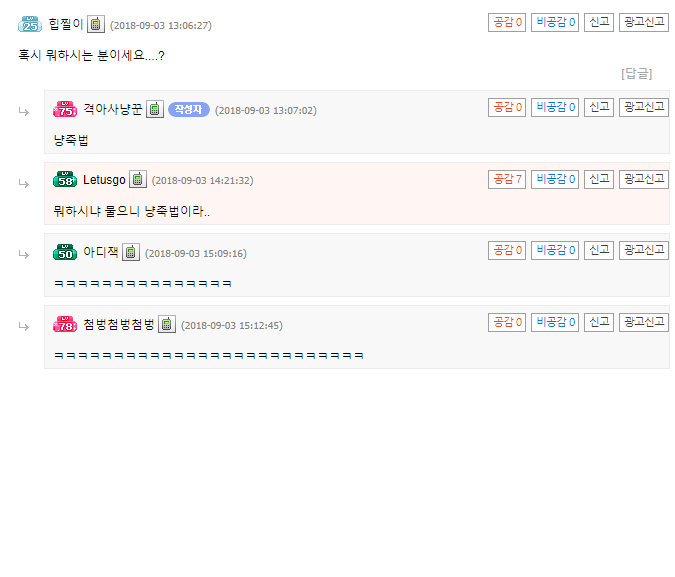This screenshot has width=675, height=577.
Task: Click mobile icon beside 첨벙첨벙첨벙 username
Action: (x=167, y=324)
